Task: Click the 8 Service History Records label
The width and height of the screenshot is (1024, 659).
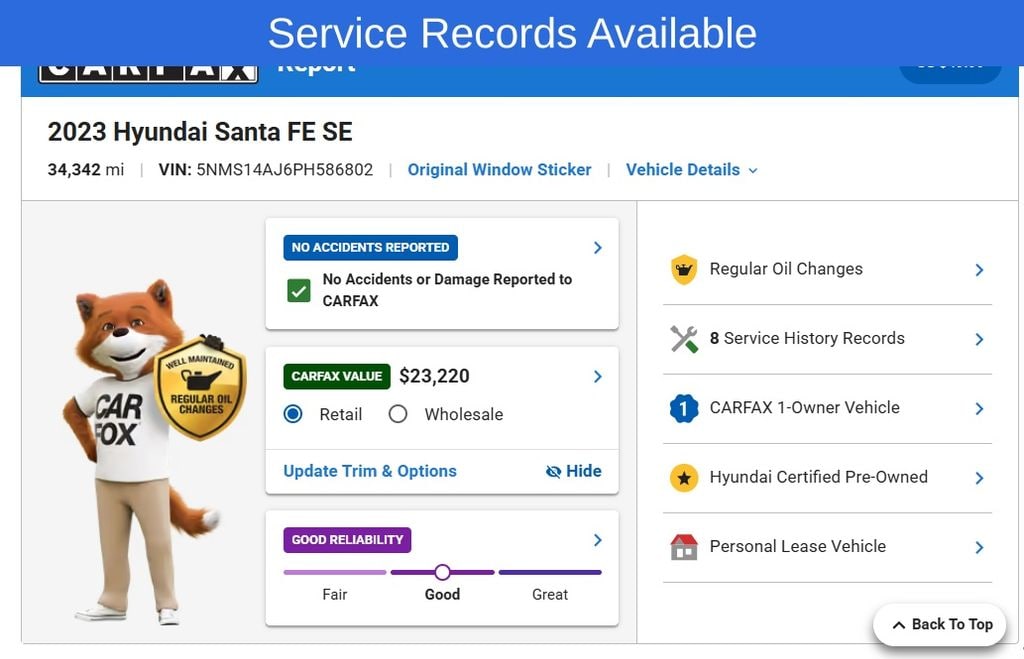Action: [807, 338]
